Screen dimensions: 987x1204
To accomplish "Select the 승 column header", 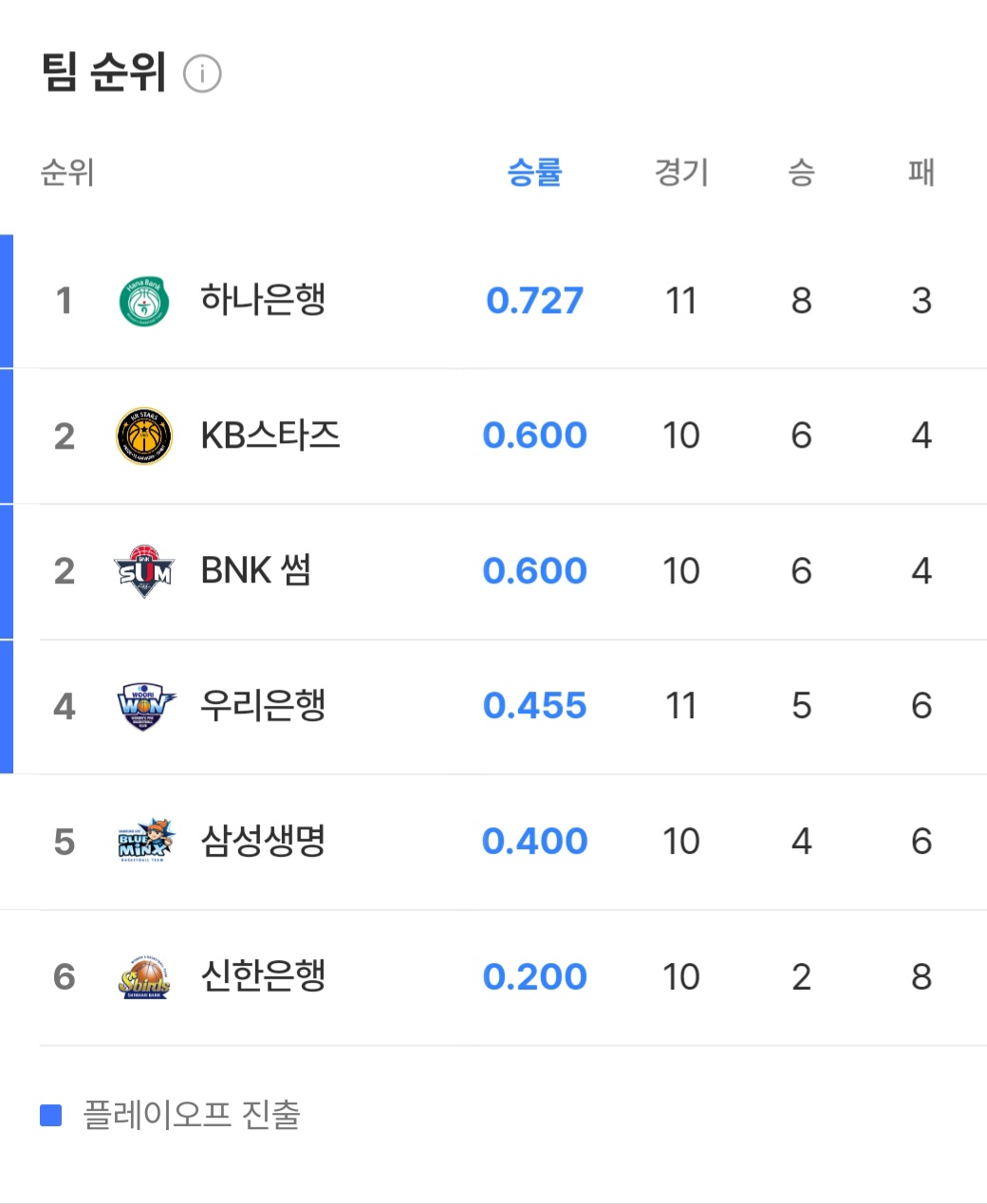I will (801, 173).
